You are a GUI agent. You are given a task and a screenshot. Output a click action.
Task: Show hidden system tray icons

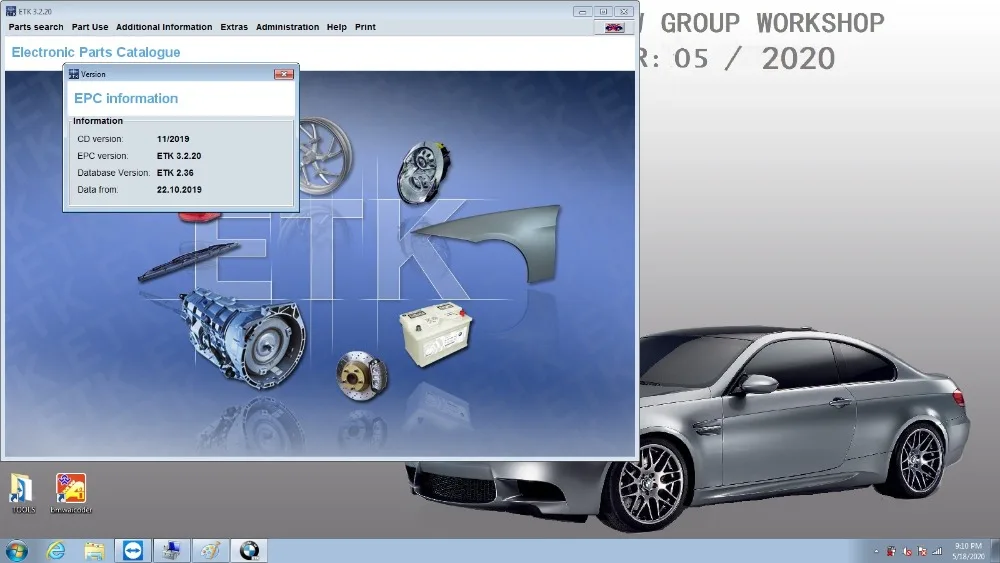click(x=876, y=552)
